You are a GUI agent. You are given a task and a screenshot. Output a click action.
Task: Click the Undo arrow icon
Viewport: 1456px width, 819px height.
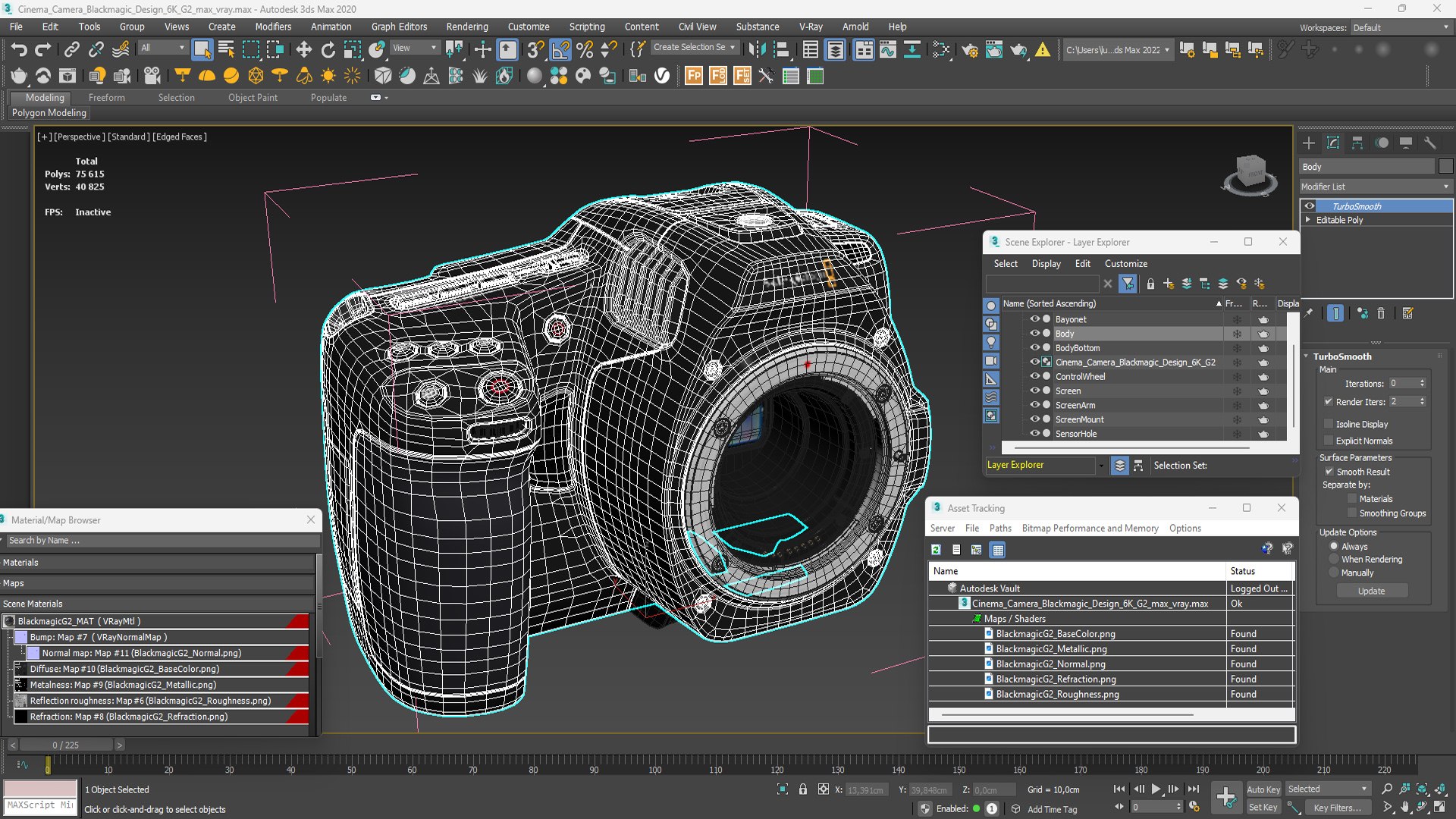19,50
